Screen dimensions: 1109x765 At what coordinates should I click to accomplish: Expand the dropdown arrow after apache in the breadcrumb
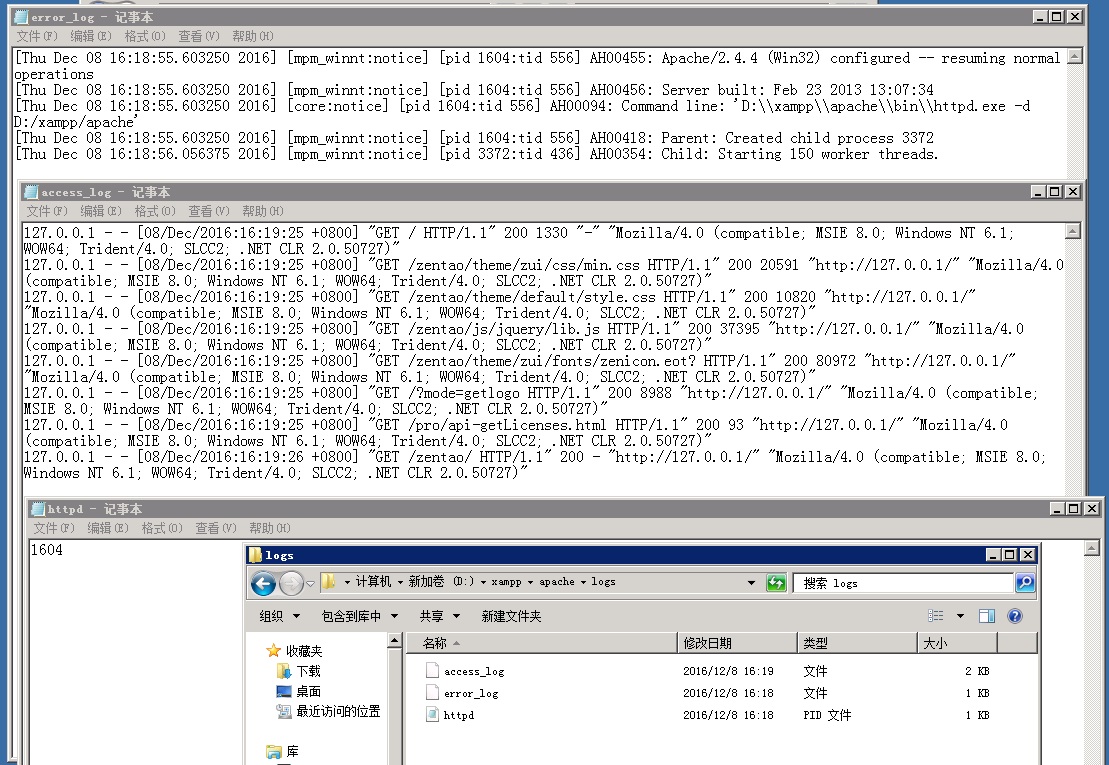[583, 582]
